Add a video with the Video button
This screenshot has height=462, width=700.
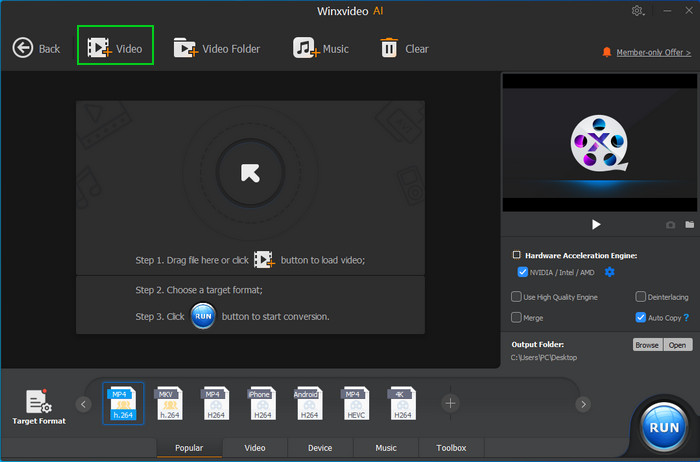click(x=115, y=45)
